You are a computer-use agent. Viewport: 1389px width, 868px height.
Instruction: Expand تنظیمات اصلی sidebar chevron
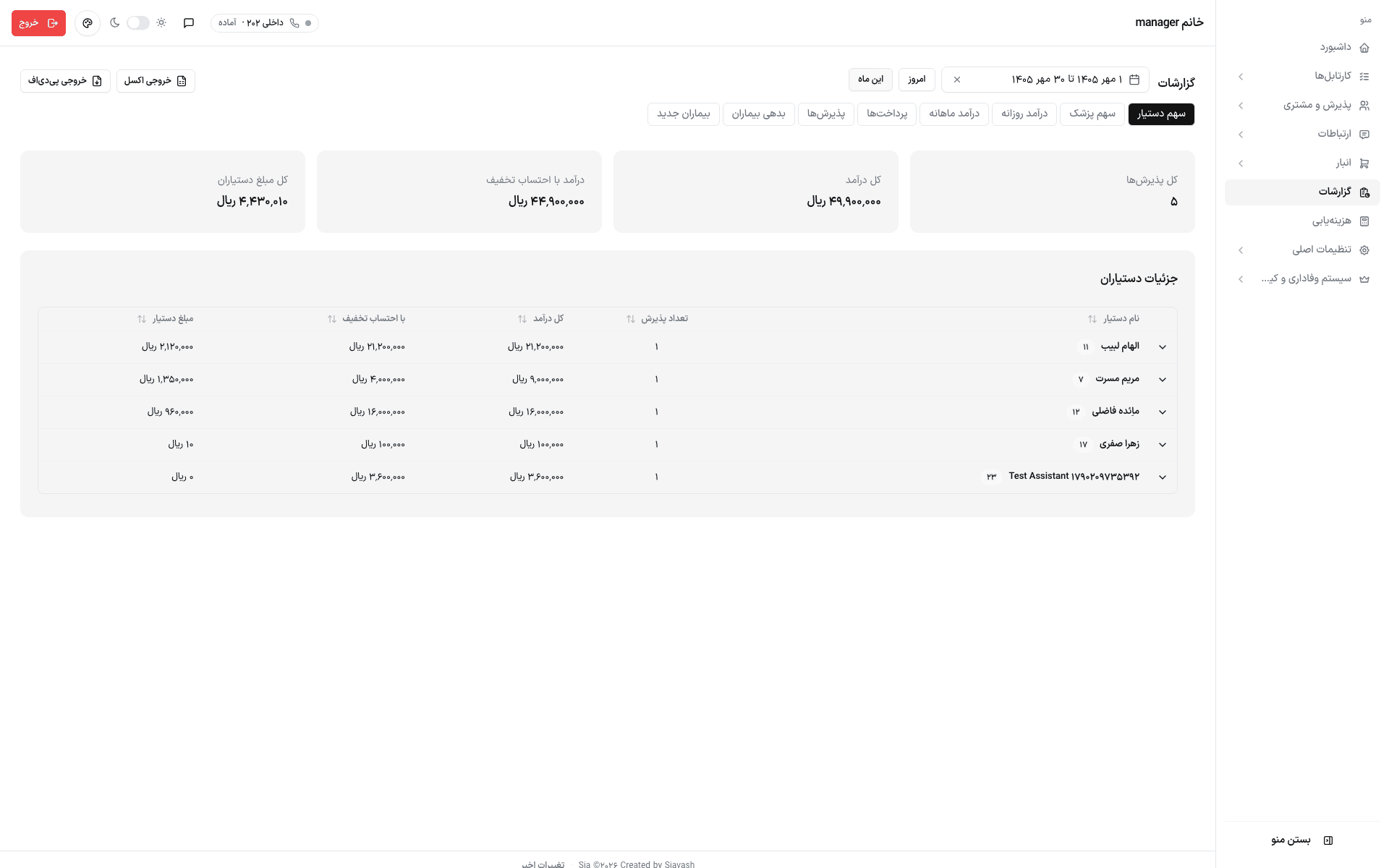1241,250
